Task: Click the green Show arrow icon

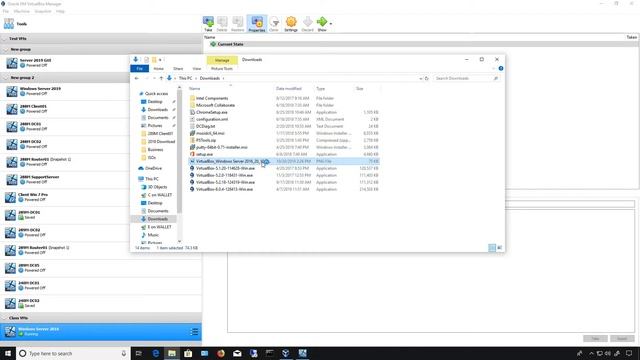Action: pyautogui.click(x=322, y=24)
